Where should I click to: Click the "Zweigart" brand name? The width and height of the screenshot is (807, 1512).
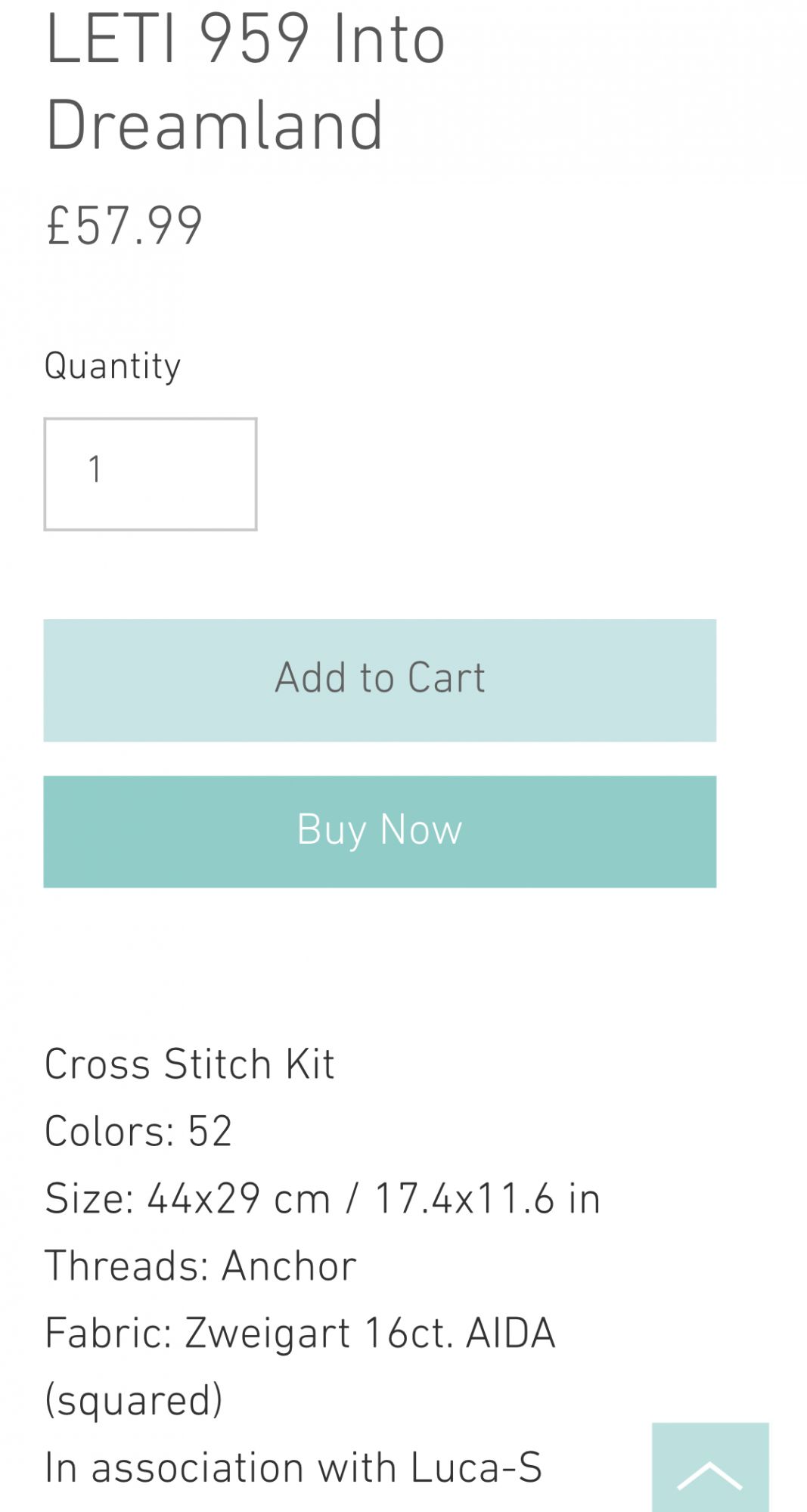[267, 1333]
